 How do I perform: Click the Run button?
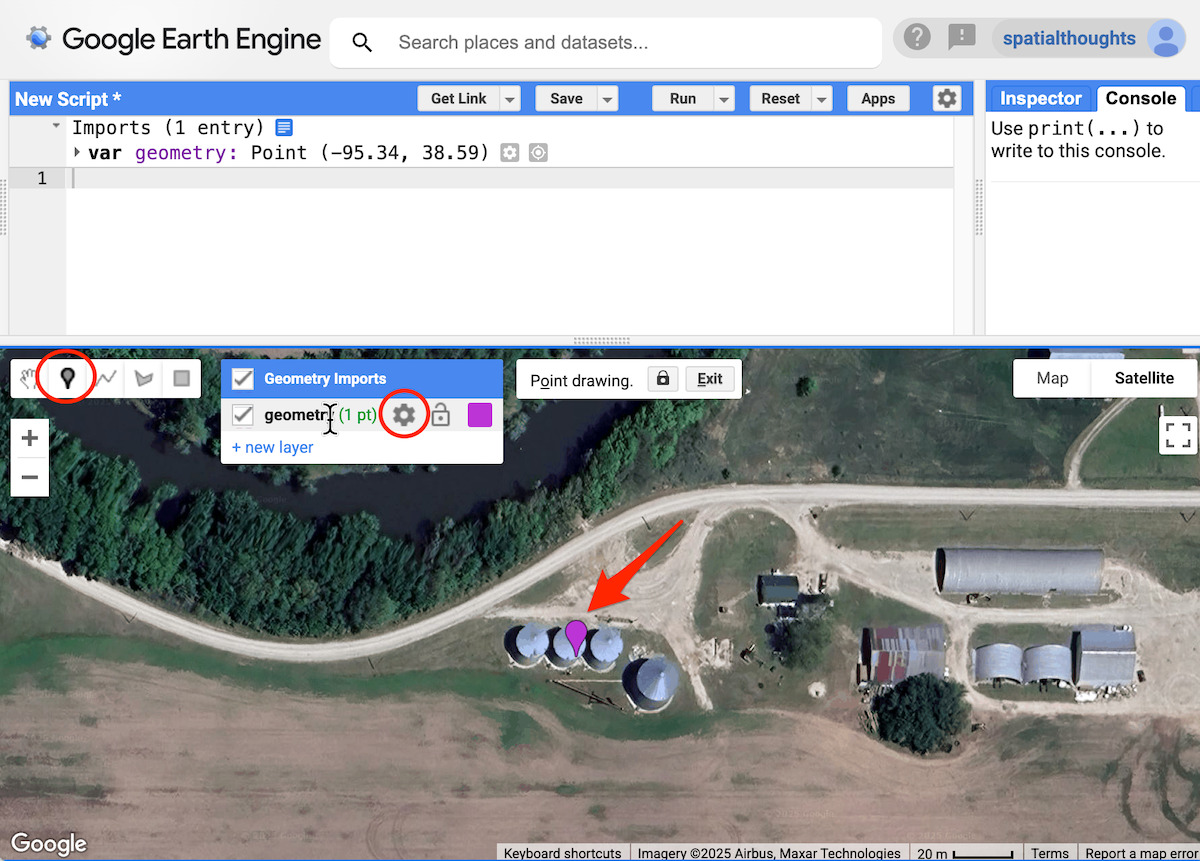click(x=682, y=99)
